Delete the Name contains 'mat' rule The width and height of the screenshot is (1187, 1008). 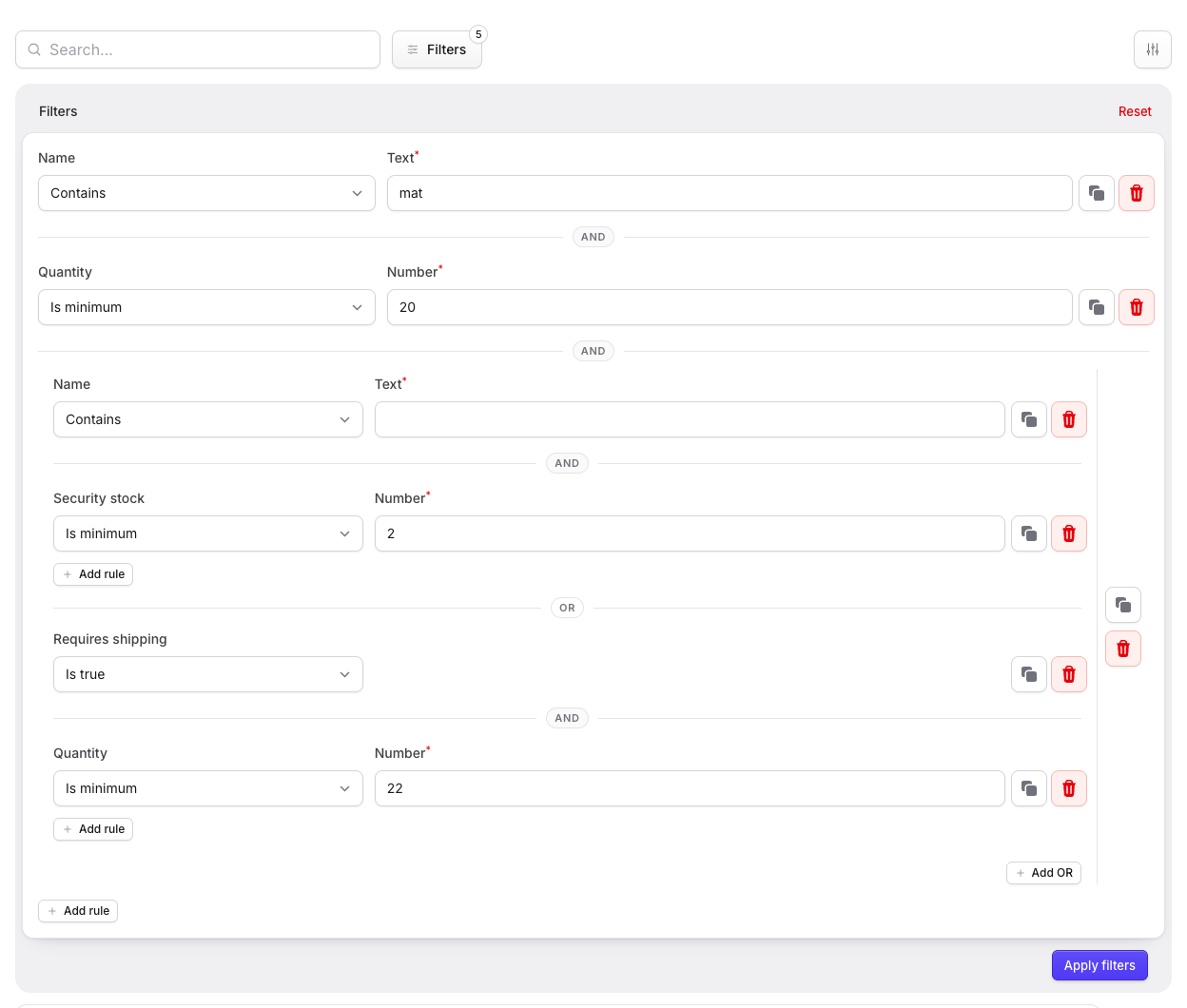(1137, 193)
